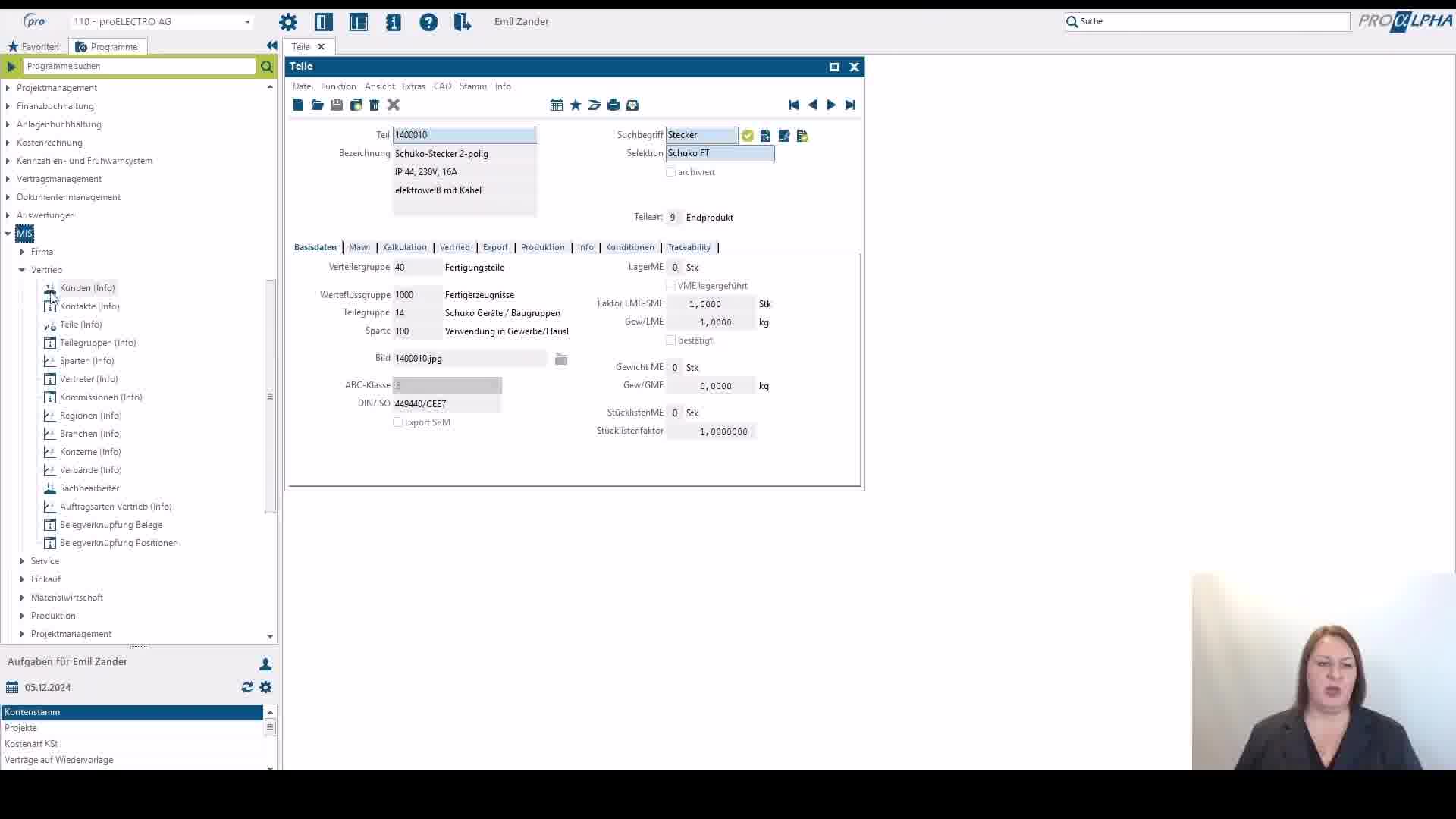Click the open folder icon in the Teile toolbar
The width and height of the screenshot is (1456, 819).
coord(318,105)
